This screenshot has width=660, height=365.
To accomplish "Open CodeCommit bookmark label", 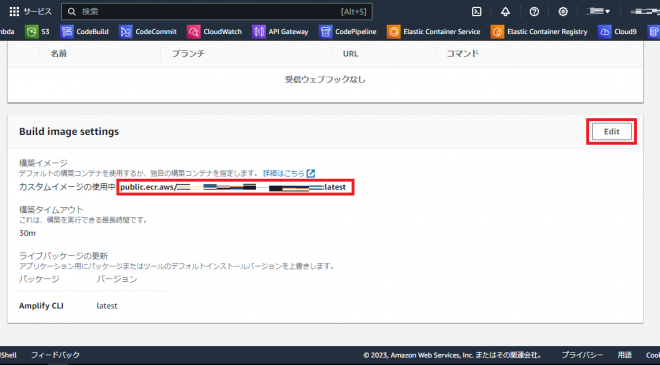I will (156, 32).
